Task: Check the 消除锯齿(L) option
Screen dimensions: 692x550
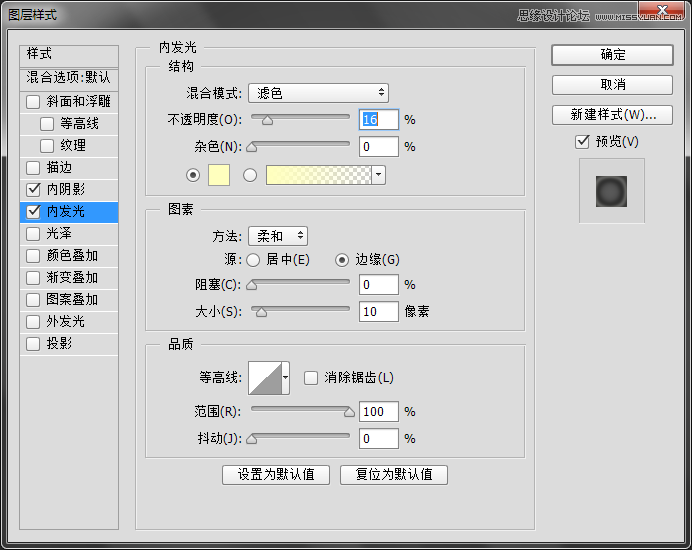Action: [x=311, y=378]
